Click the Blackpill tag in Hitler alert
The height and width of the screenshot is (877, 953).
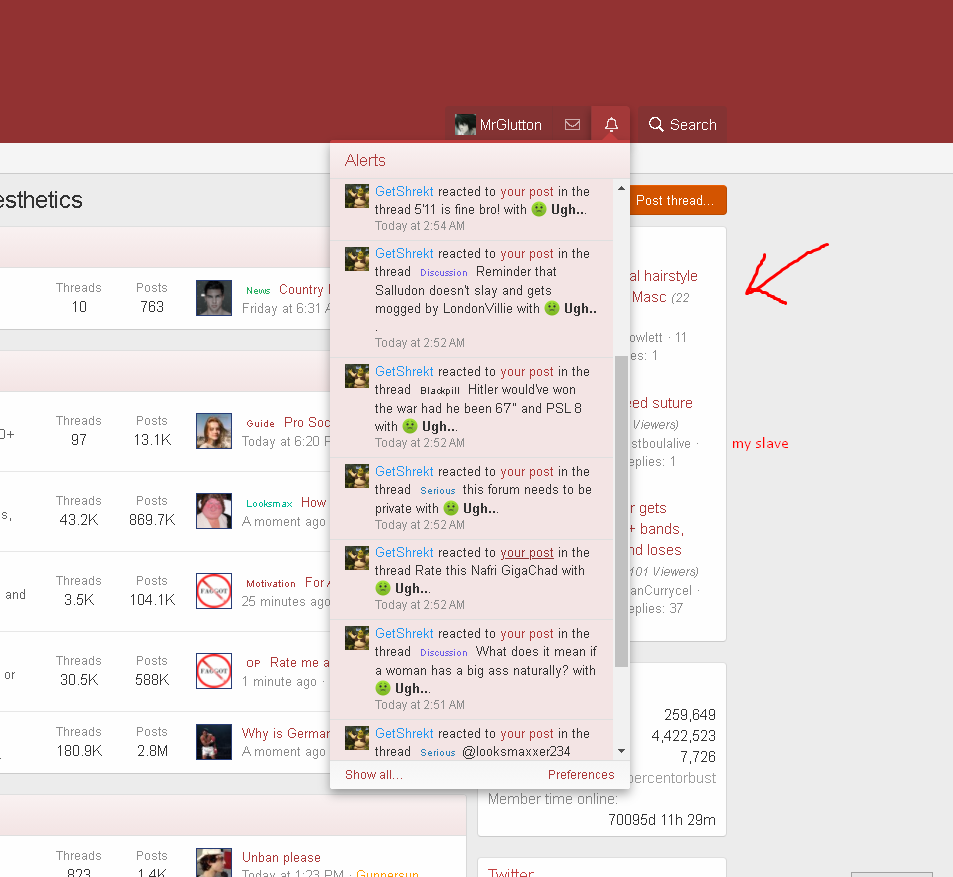click(440, 390)
